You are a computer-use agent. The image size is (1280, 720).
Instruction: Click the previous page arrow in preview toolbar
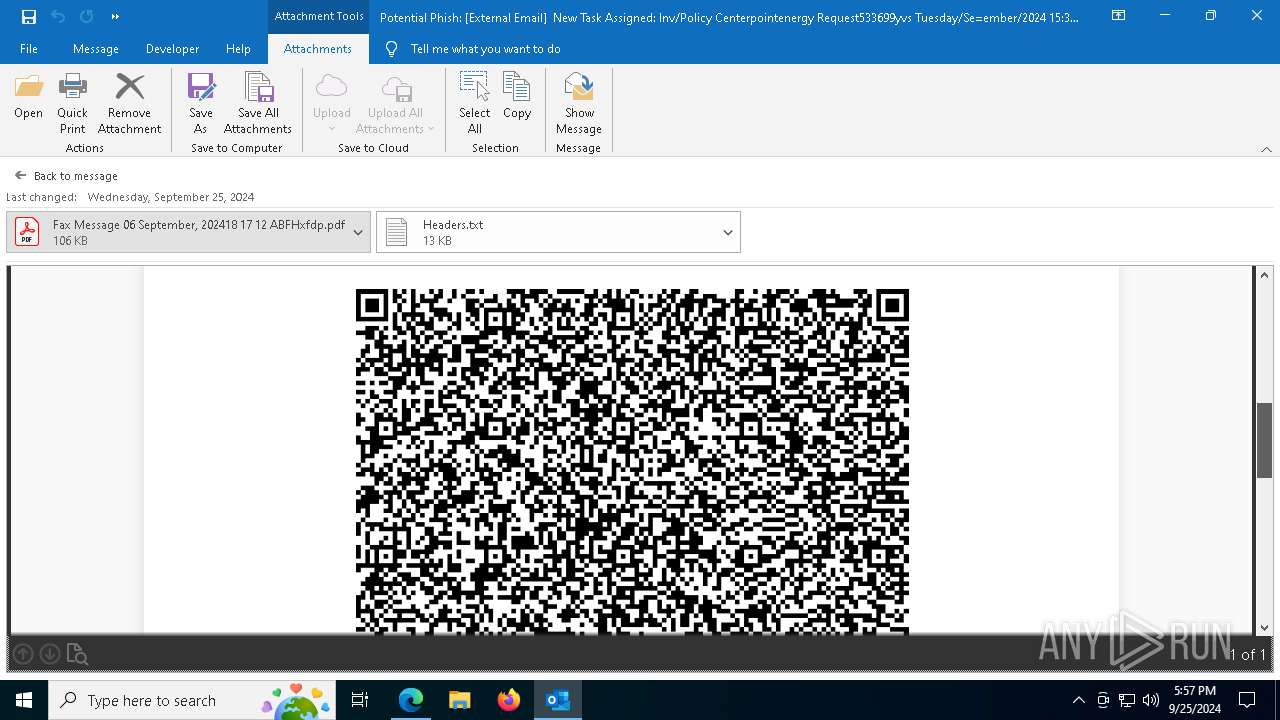point(23,654)
